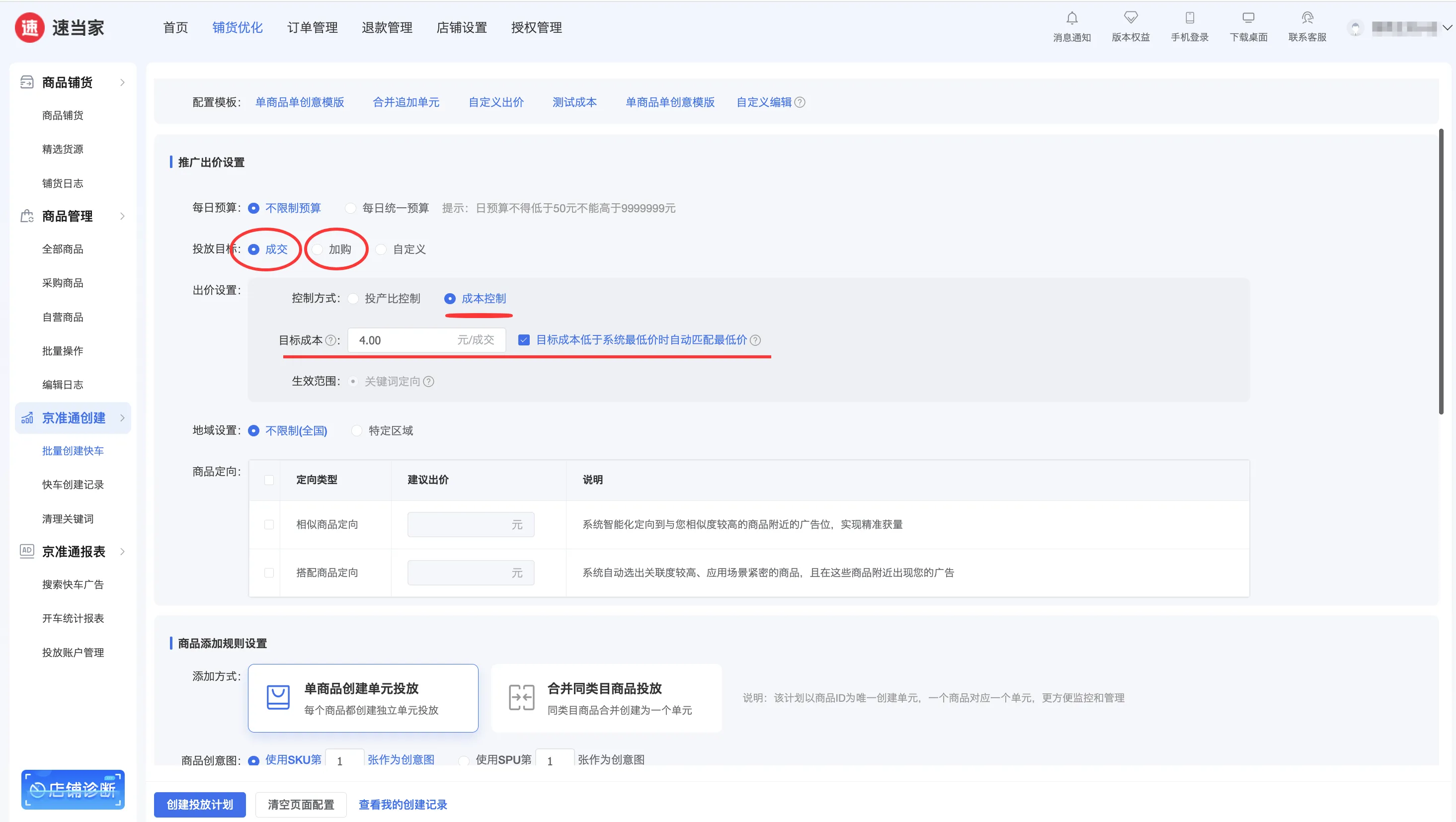This screenshot has width=1456, height=822.
Task: Select the 加购 radio option
Action: [x=318, y=249]
